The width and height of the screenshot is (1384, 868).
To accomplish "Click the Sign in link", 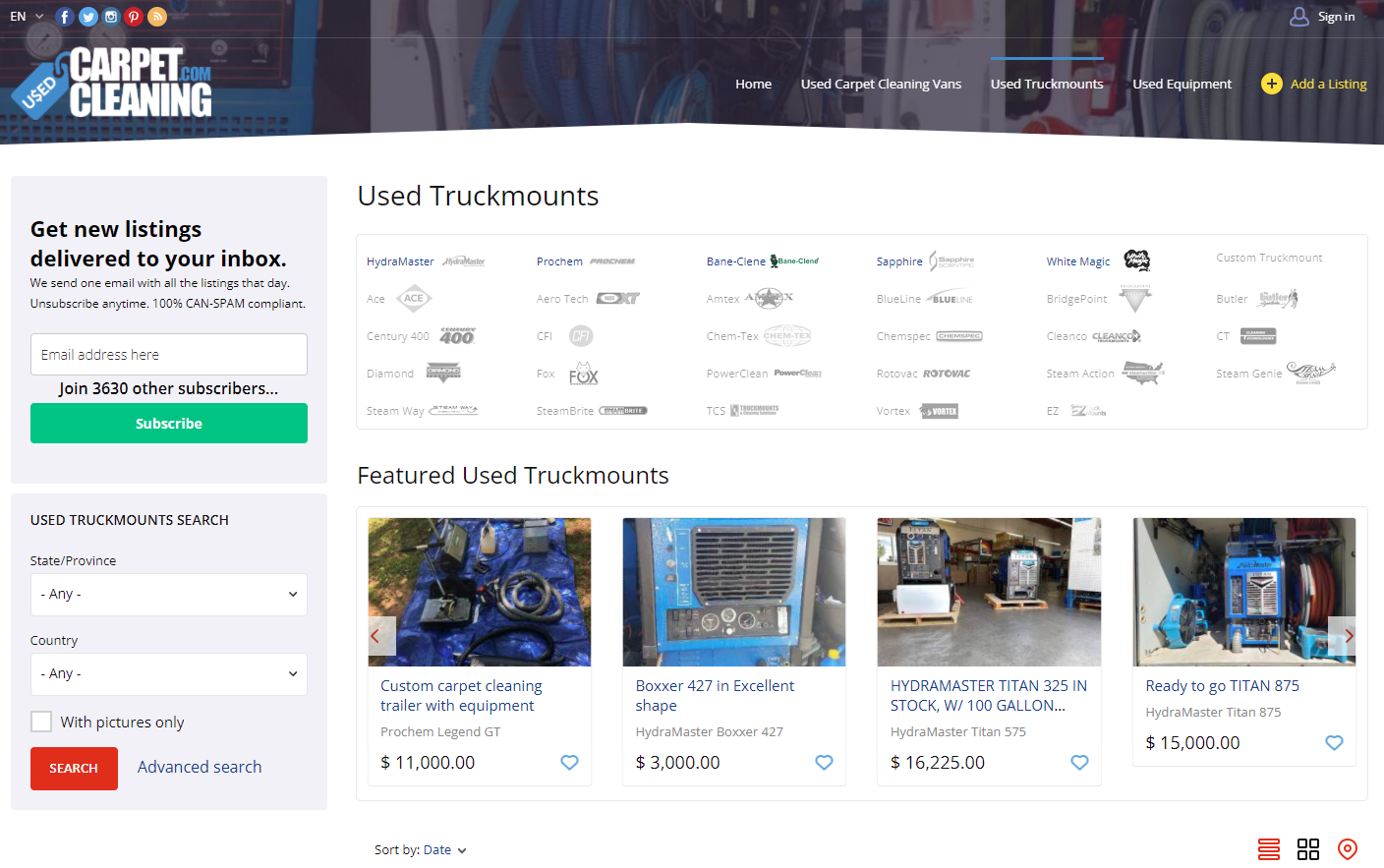I will (1336, 17).
